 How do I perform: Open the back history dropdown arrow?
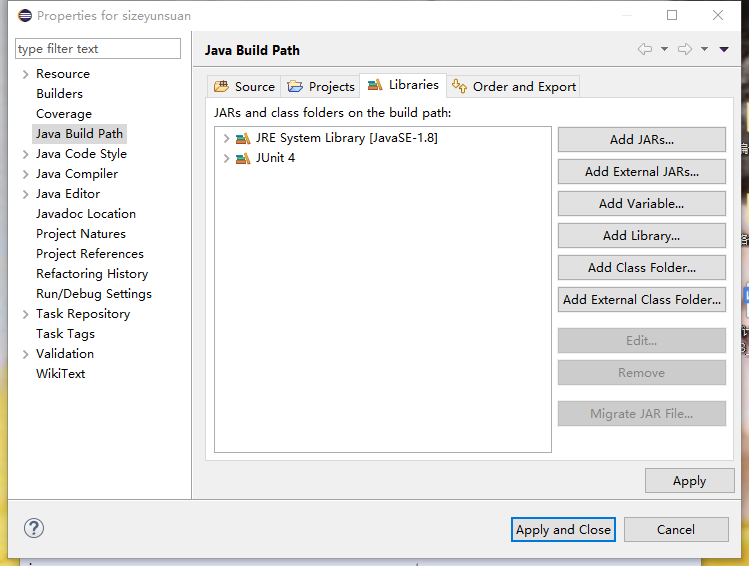point(664,49)
